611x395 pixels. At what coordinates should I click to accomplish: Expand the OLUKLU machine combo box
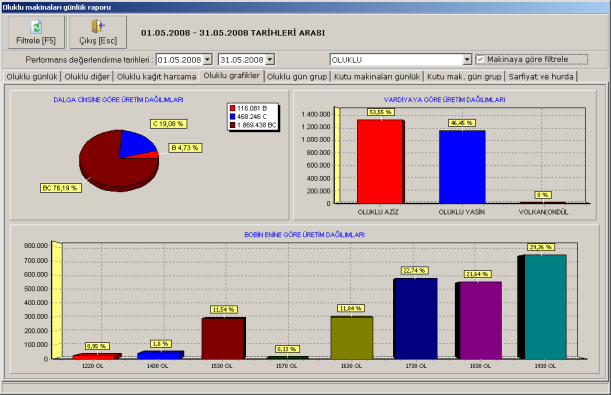467,60
